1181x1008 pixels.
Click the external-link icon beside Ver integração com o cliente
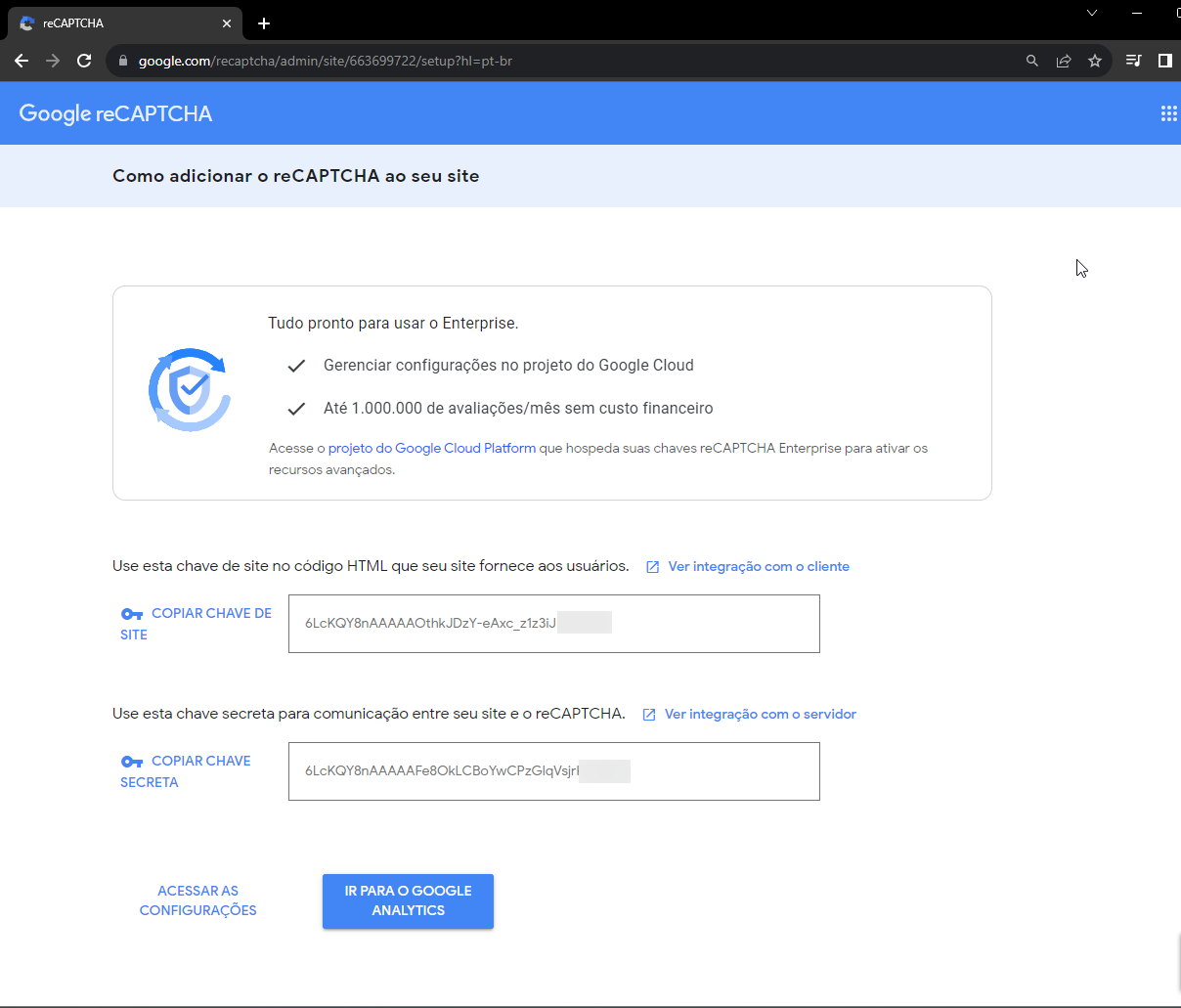point(651,566)
